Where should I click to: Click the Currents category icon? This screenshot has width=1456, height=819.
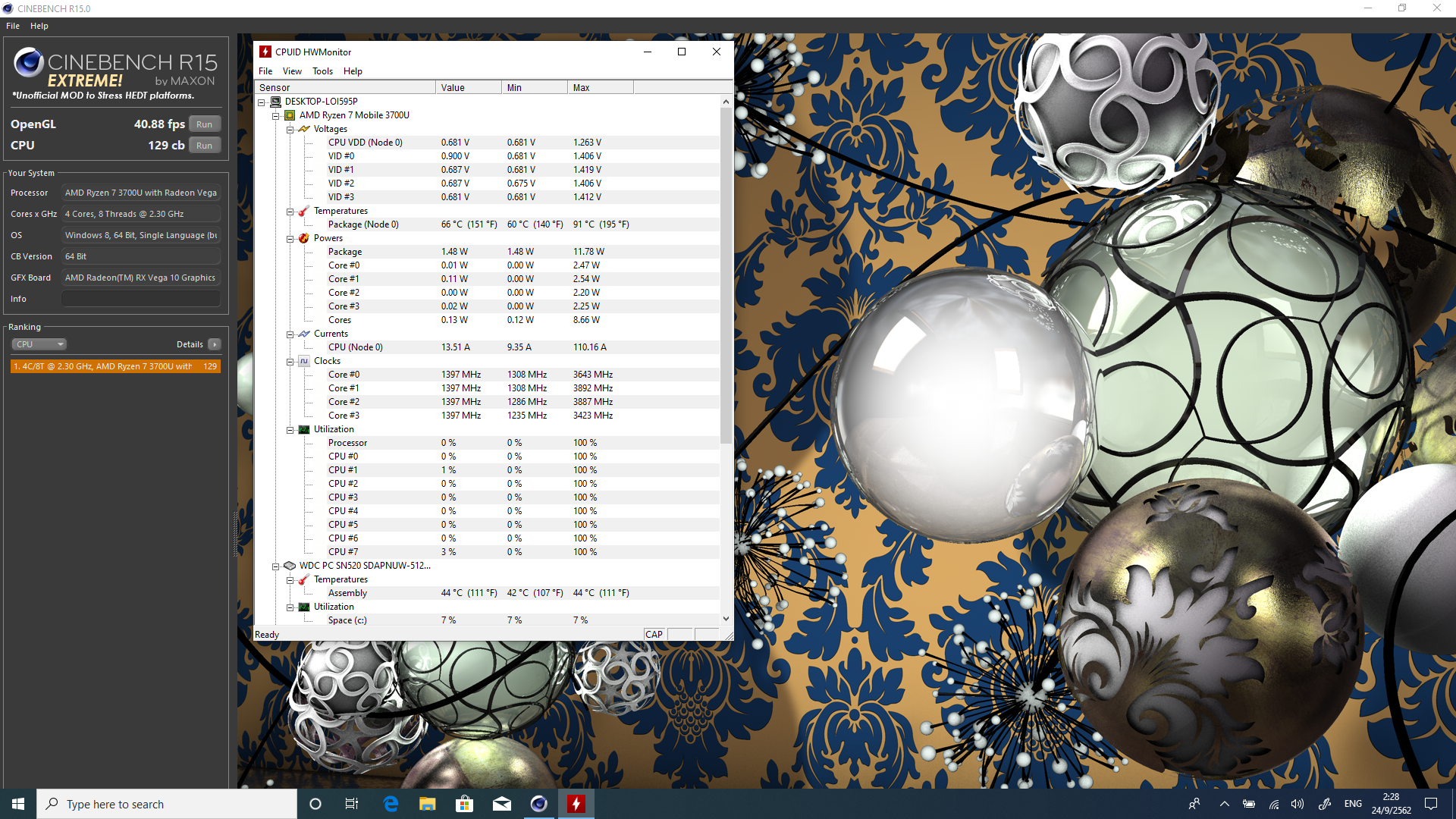[x=304, y=334]
